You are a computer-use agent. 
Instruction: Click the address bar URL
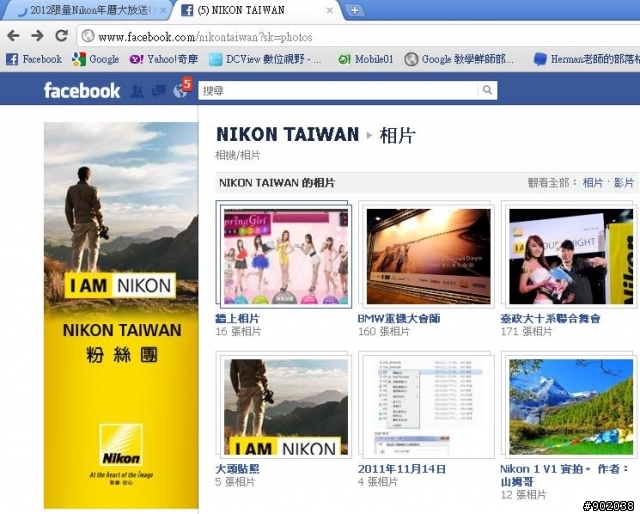(x=205, y=37)
